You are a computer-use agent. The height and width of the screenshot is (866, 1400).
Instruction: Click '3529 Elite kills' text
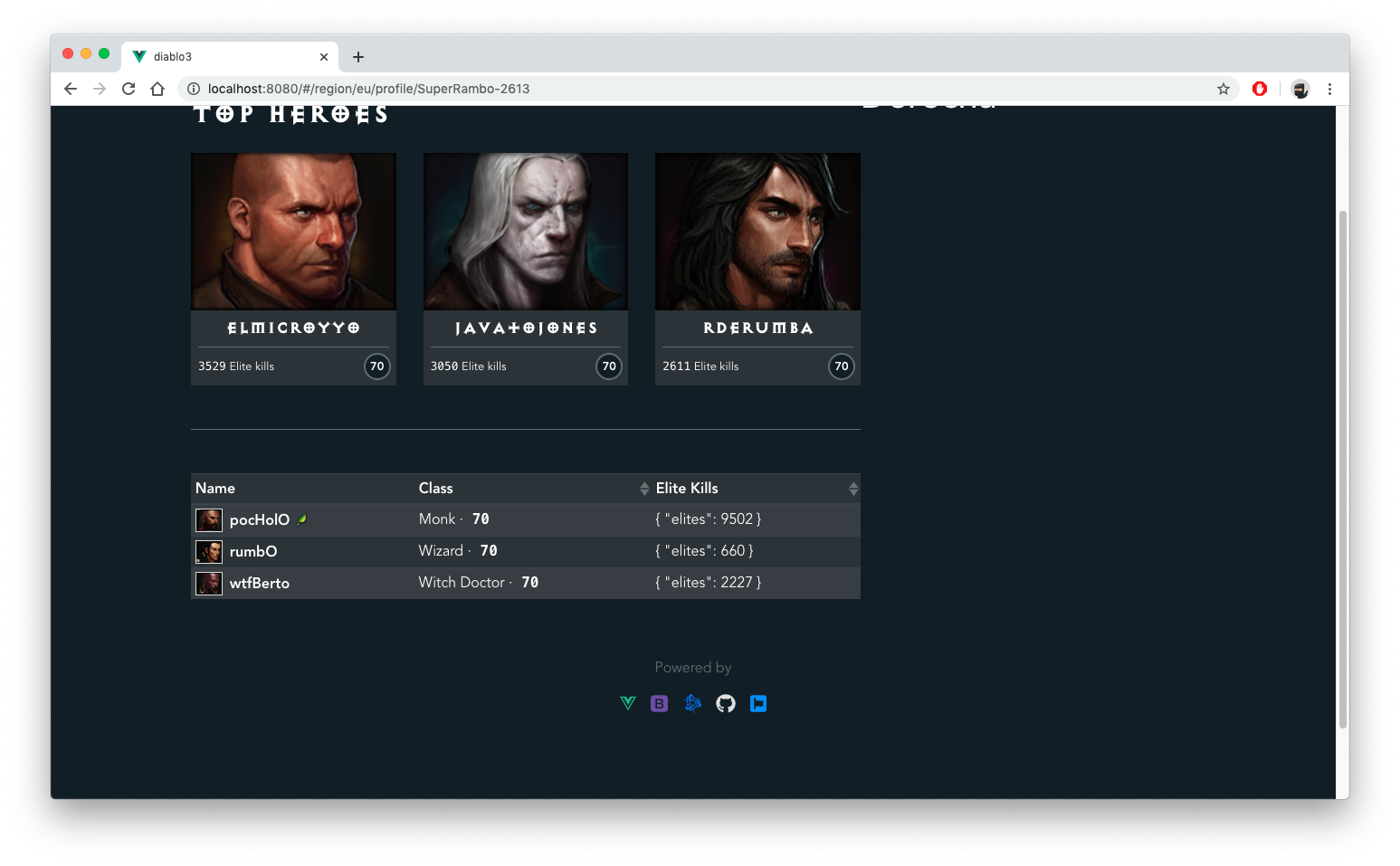(236, 366)
